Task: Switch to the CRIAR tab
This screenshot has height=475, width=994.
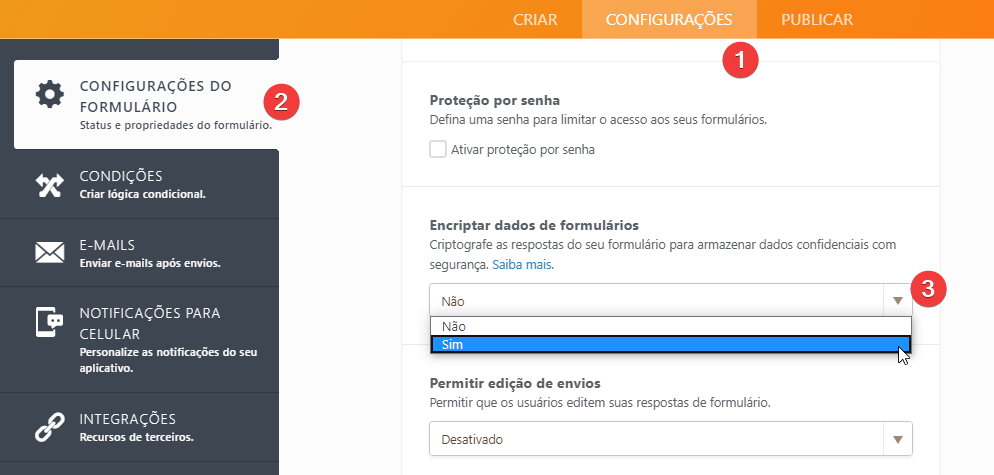Action: click(535, 20)
